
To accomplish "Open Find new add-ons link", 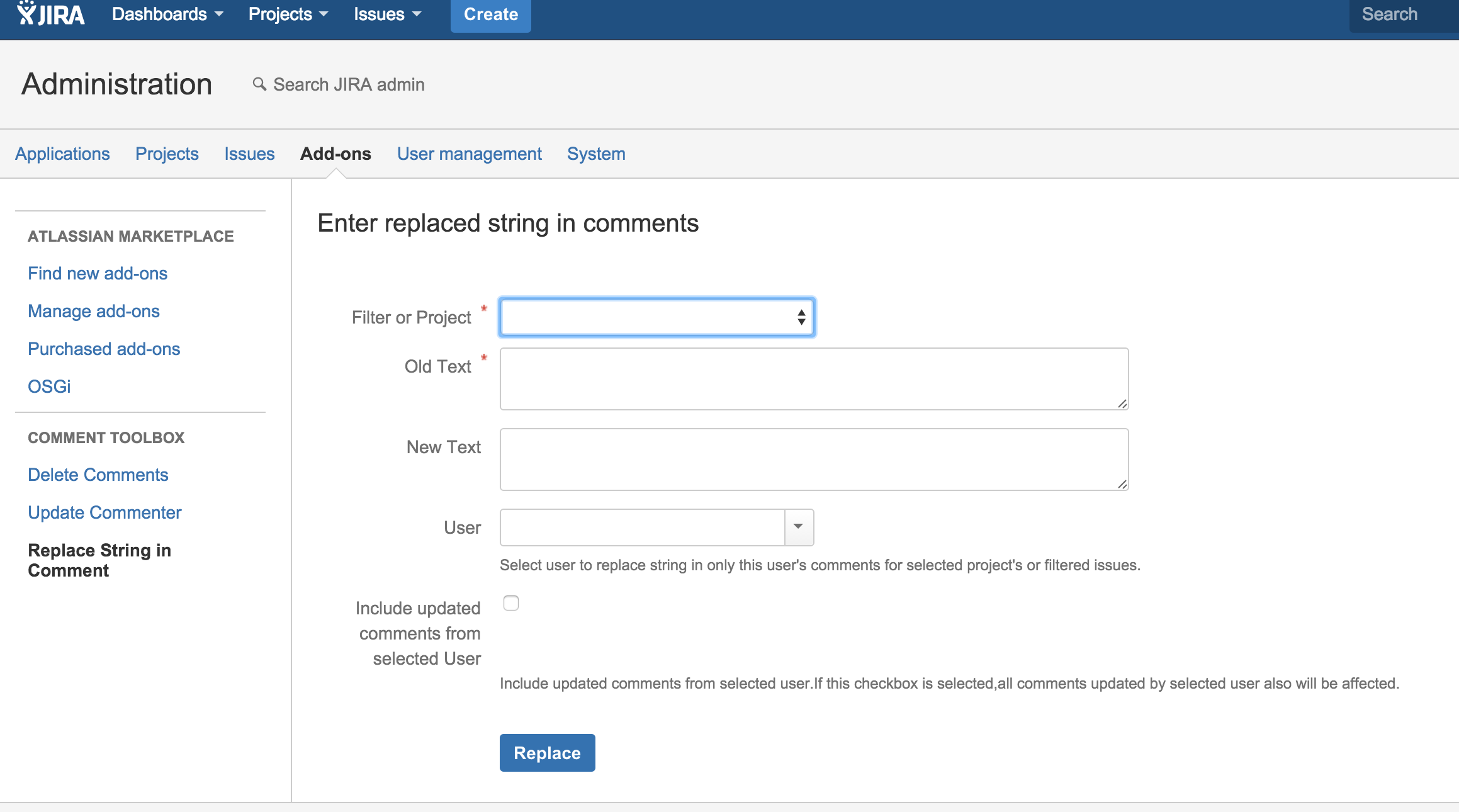I will click(98, 273).
